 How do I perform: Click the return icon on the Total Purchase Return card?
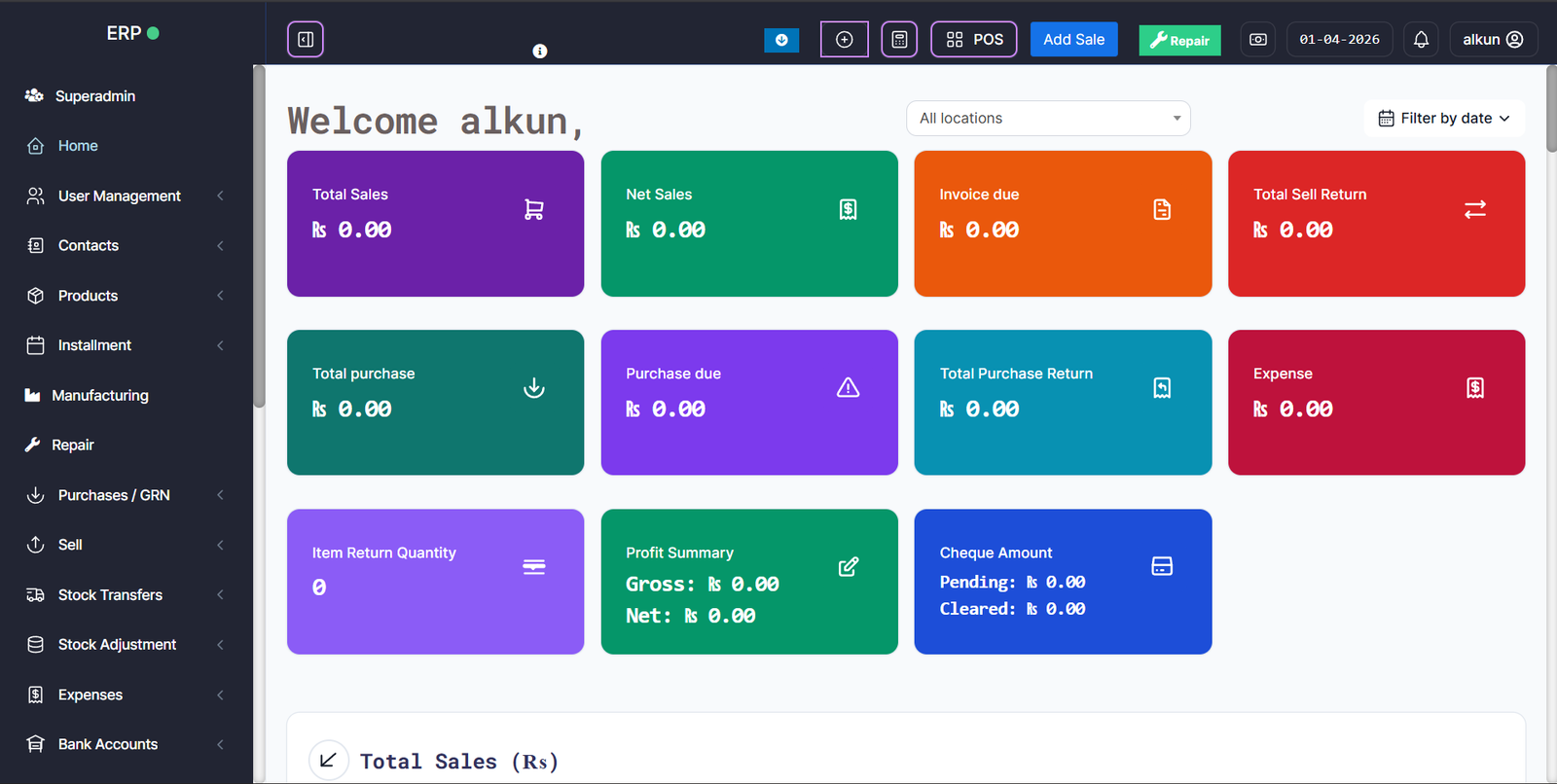[1162, 388]
